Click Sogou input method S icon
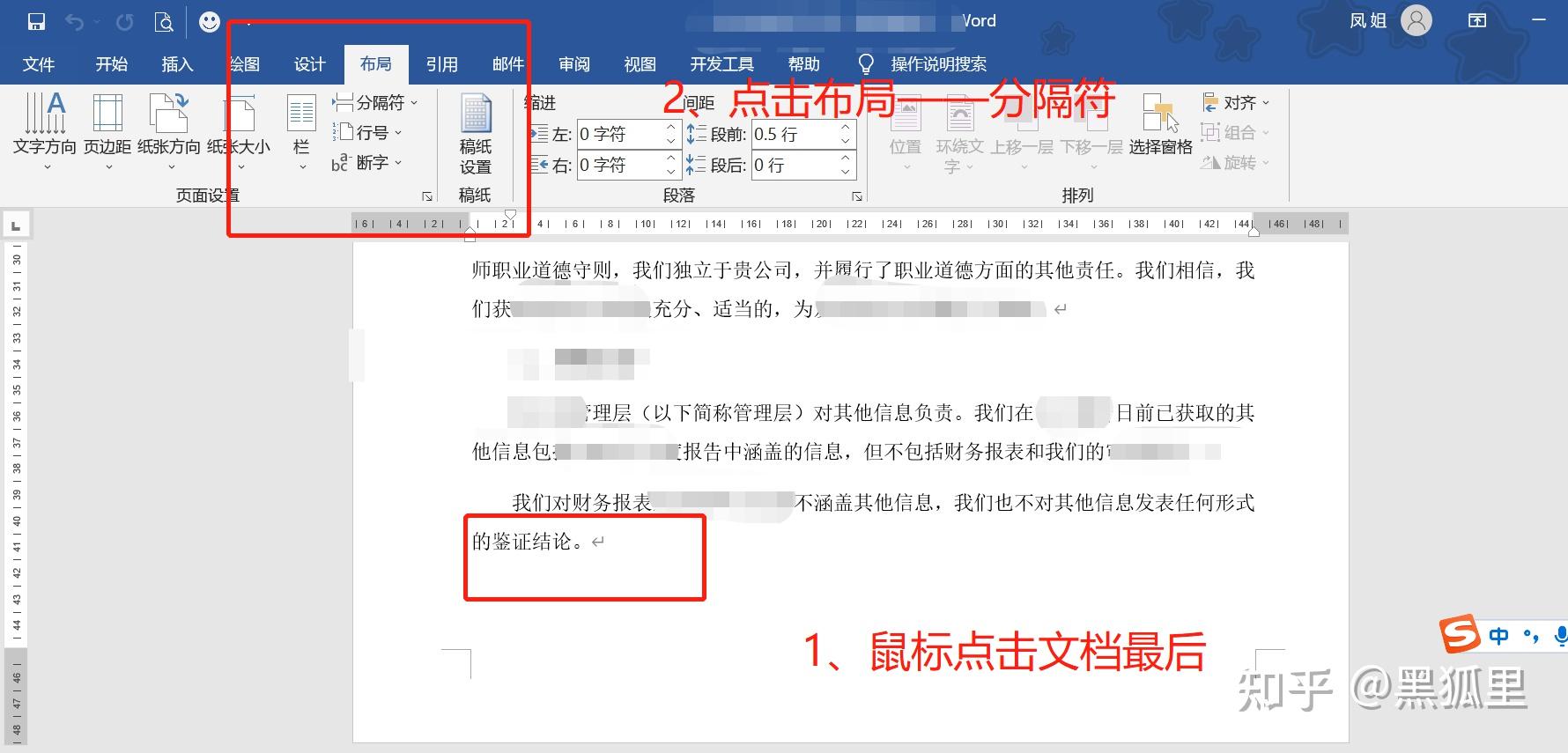The image size is (1568, 753). 1459,634
